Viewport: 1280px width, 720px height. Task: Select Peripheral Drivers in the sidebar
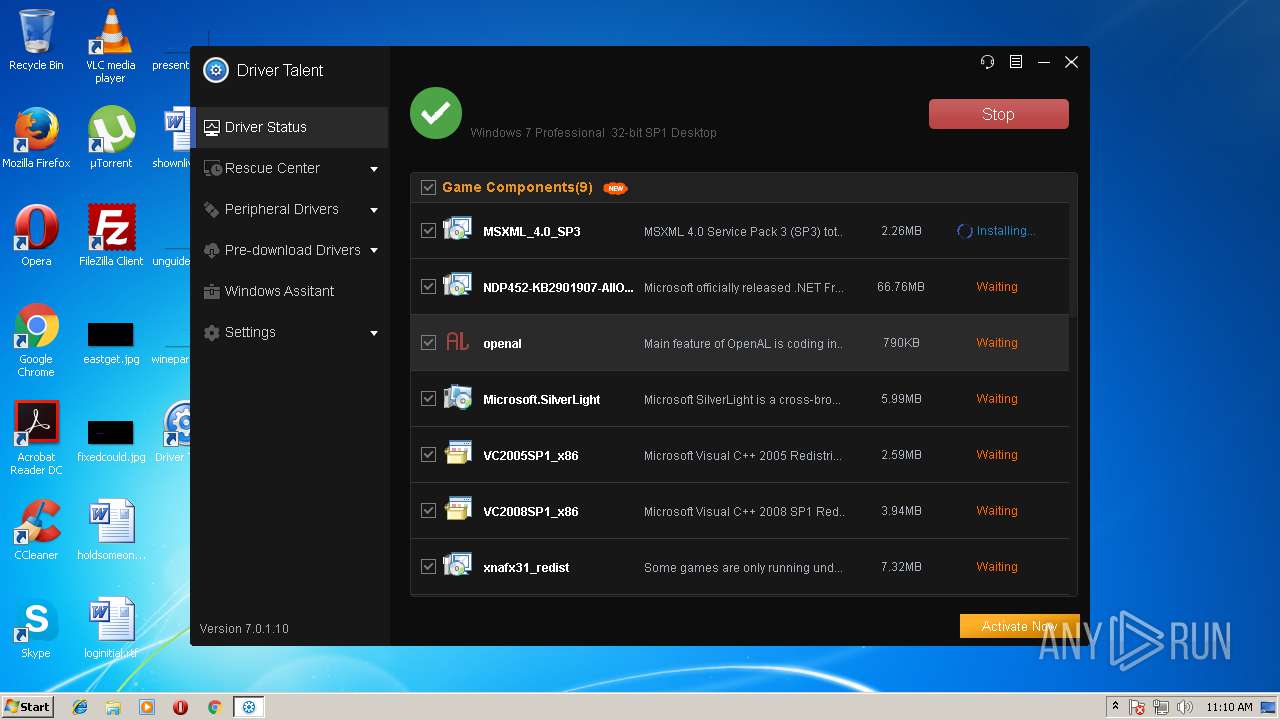pos(289,209)
